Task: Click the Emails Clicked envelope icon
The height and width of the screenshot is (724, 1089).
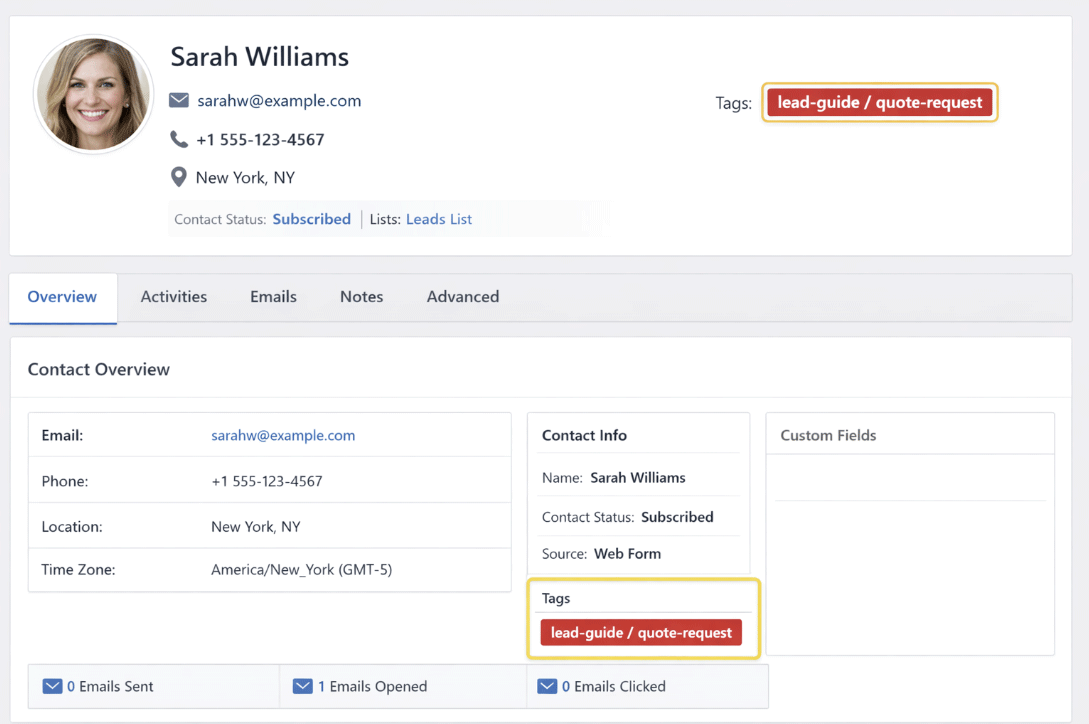Action: point(547,686)
